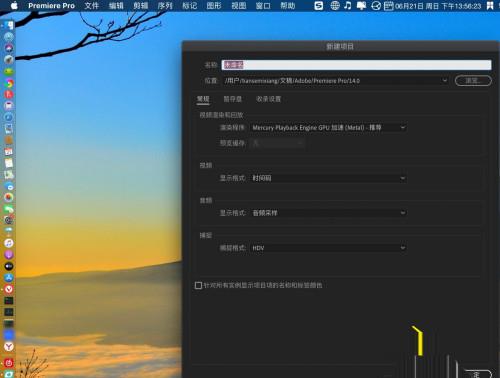Switch to the 收录设置 tab

(268, 99)
